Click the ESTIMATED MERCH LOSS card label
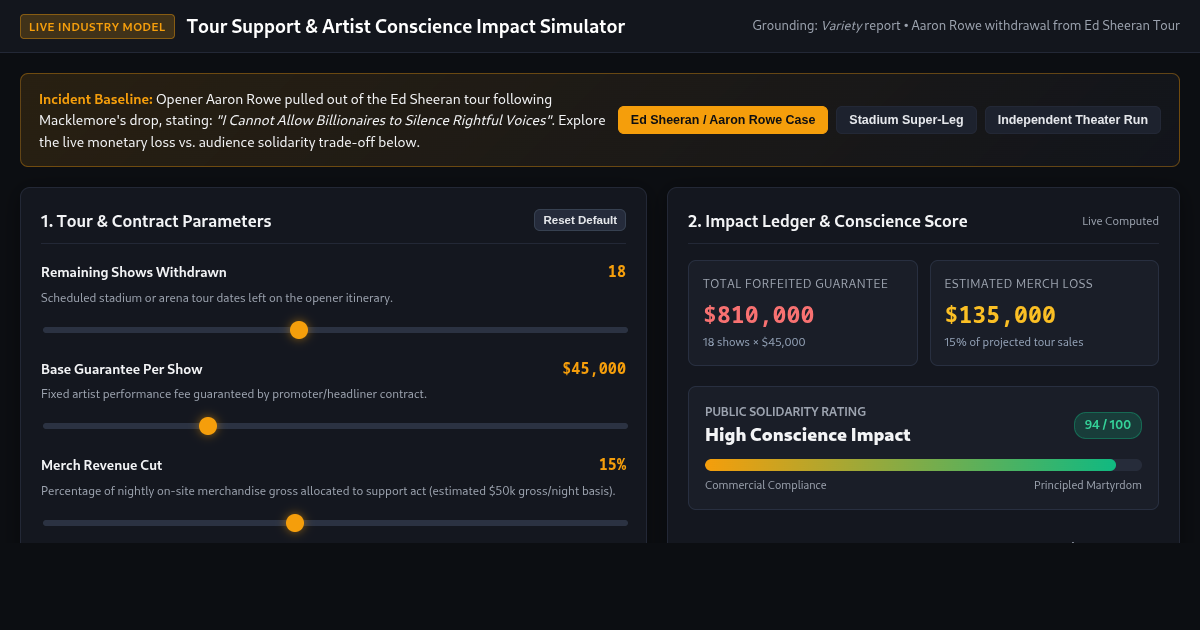Screen dimensions: 1200x630 point(1019,284)
